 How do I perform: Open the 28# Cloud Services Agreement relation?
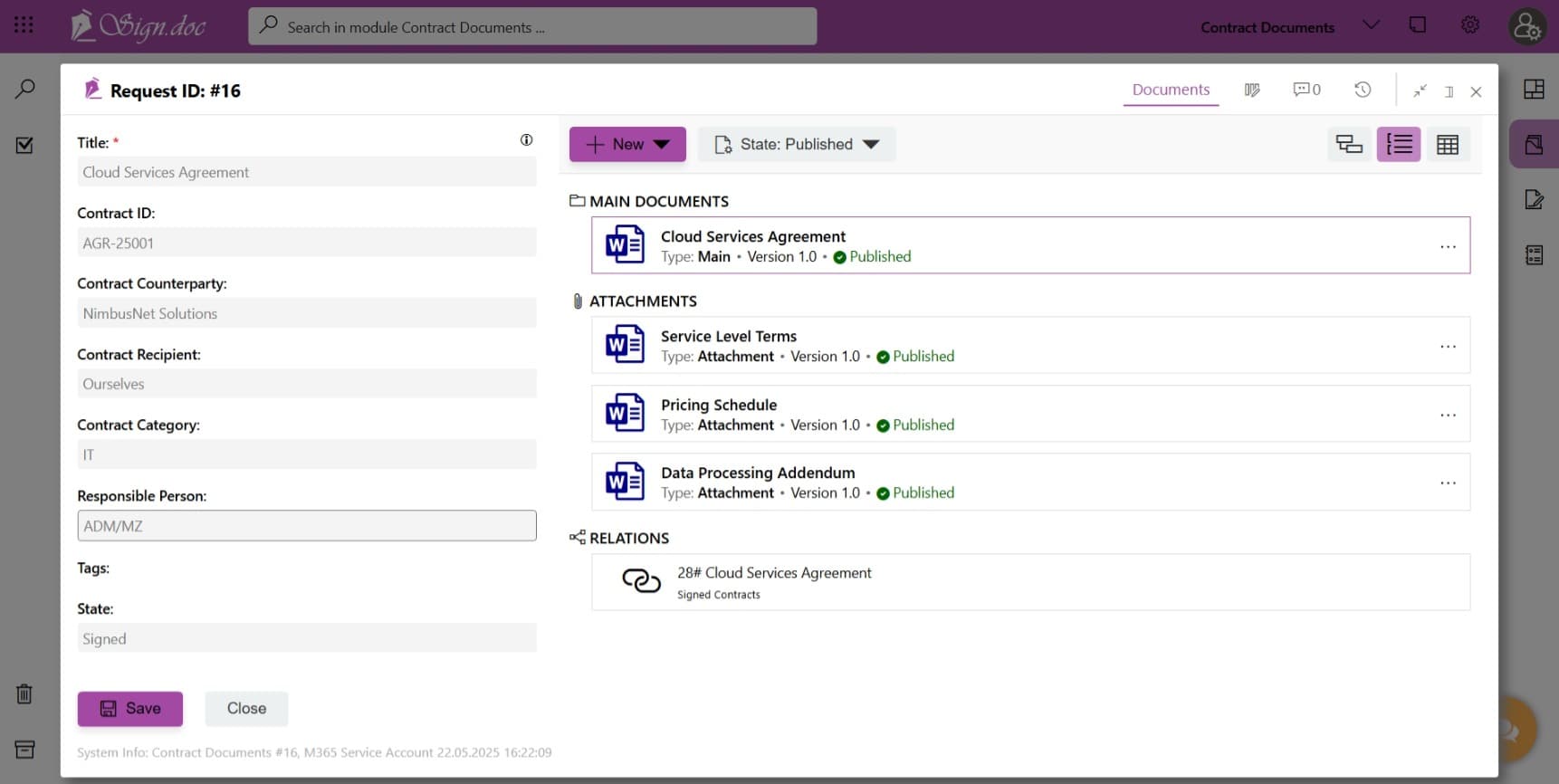1030,582
